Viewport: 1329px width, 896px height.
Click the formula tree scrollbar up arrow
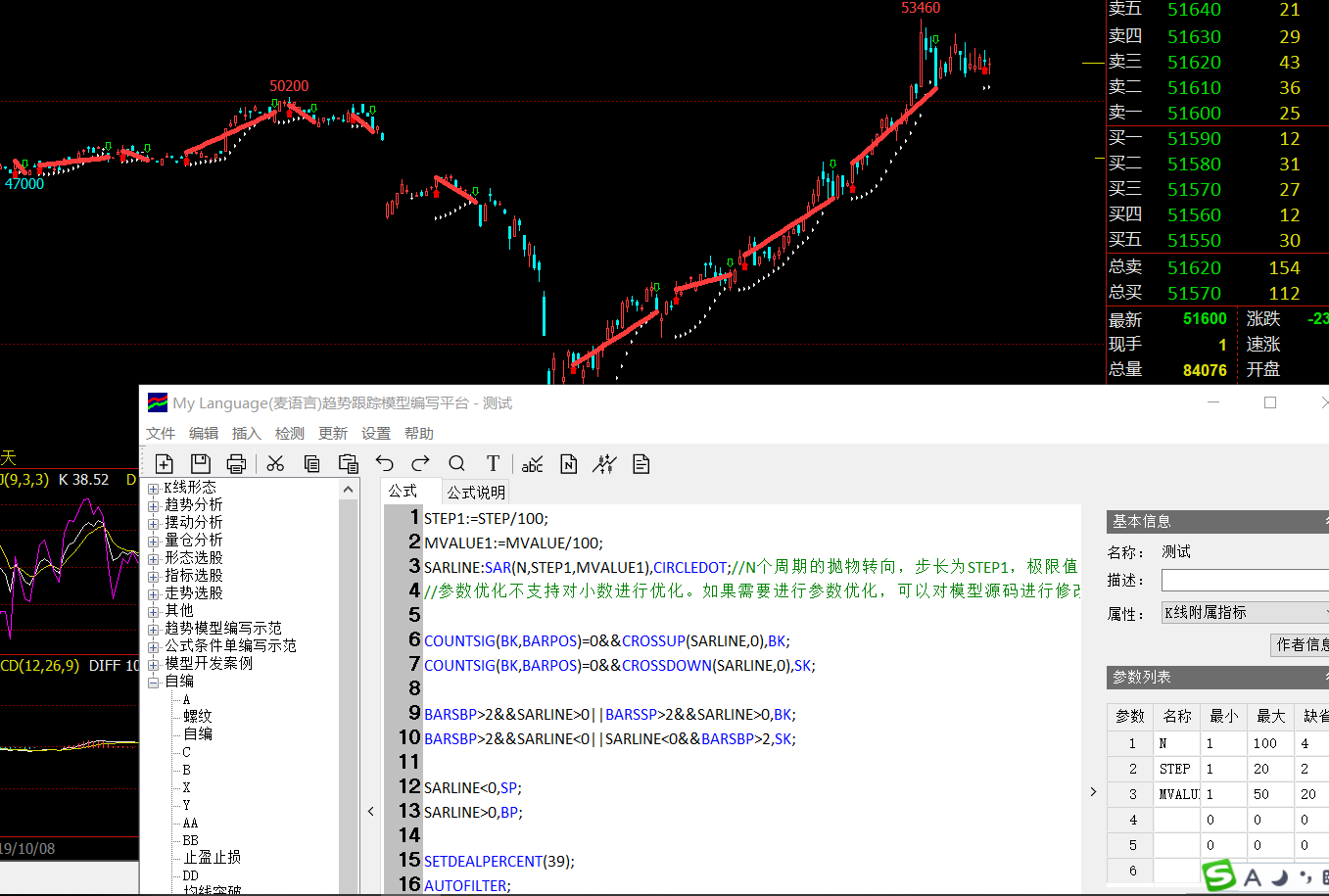click(x=349, y=489)
